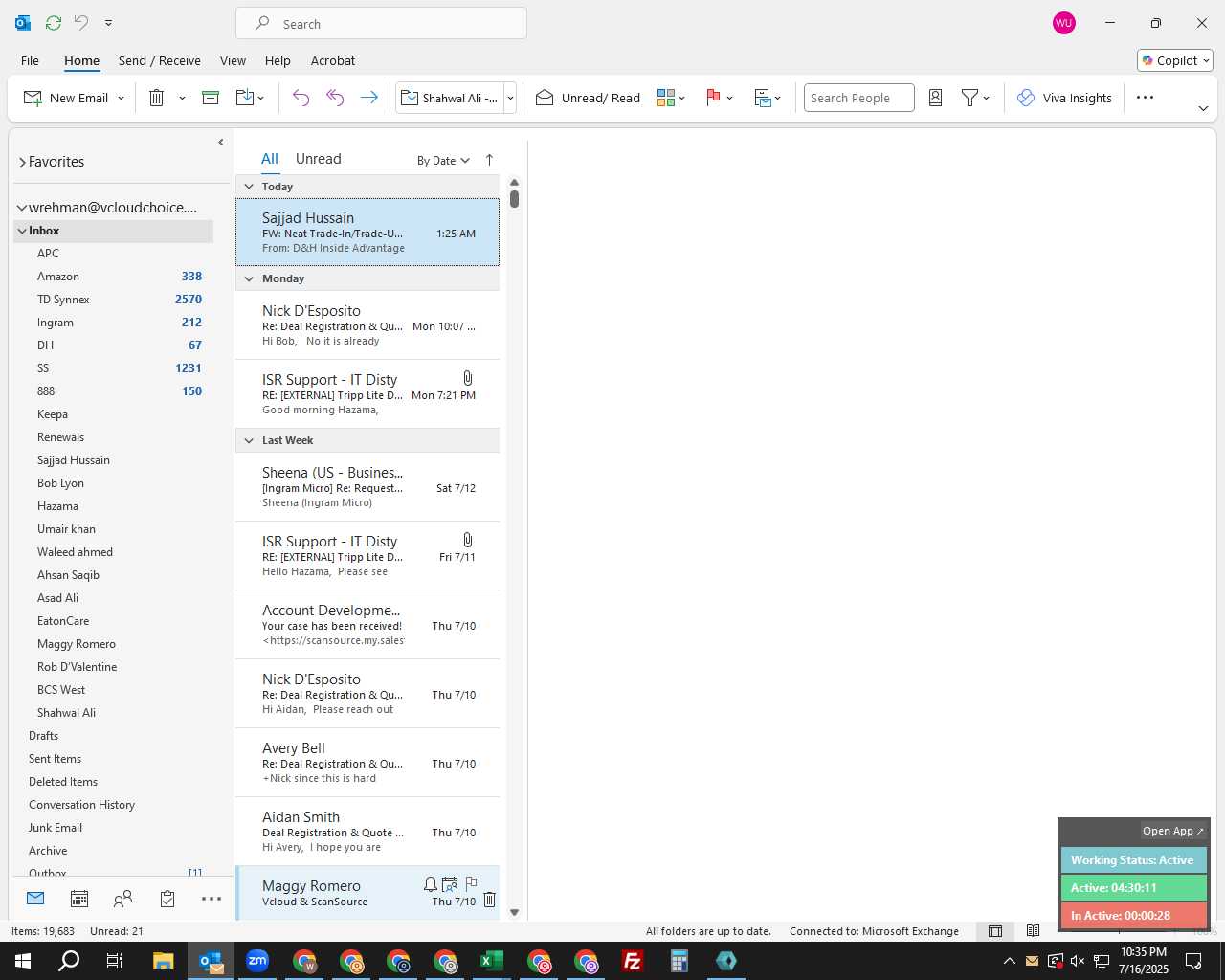Flag the Maggy Romero email
This screenshot has height=980, width=1225.
click(471, 884)
